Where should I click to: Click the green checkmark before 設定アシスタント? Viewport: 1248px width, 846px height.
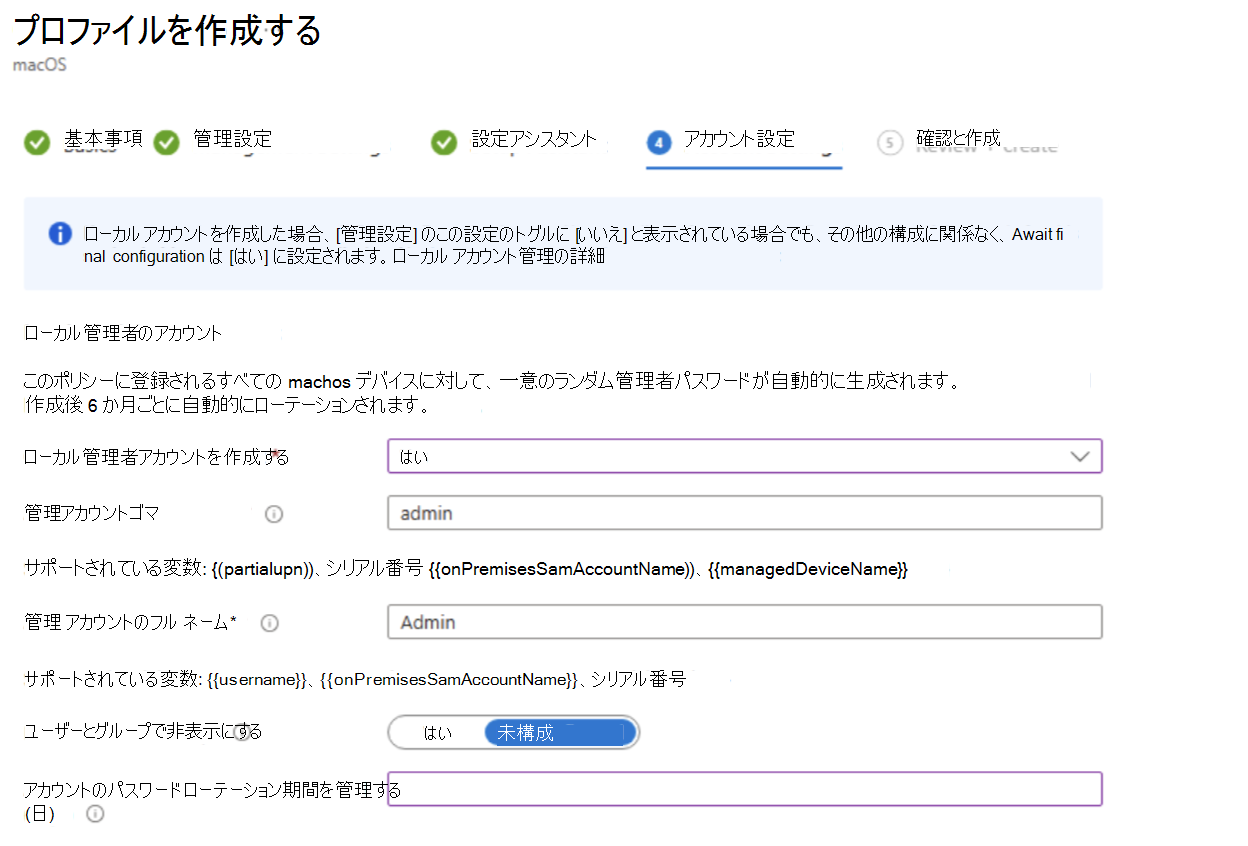(x=444, y=143)
